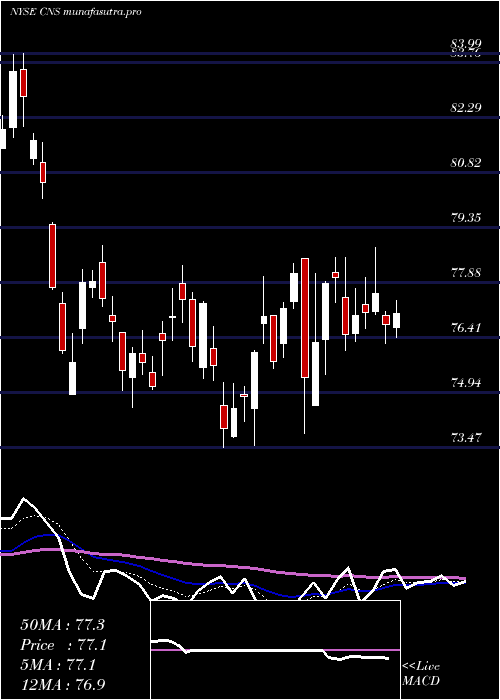Click the NYSE CNS munafasutra.pro title text
The image size is (500, 700).
tap(75, 12)
